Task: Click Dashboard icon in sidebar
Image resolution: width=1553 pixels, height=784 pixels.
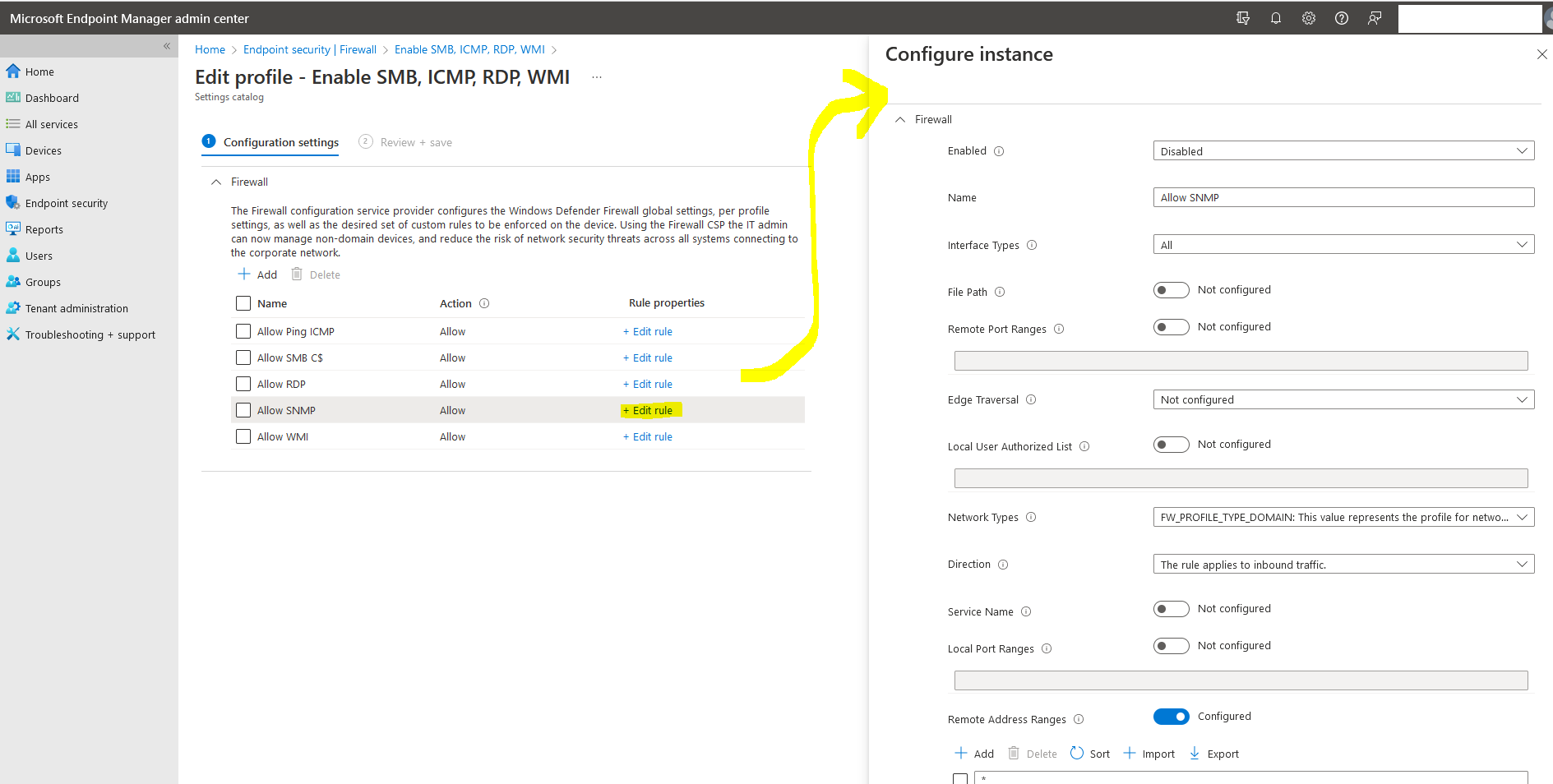Action: click(13, 98)
